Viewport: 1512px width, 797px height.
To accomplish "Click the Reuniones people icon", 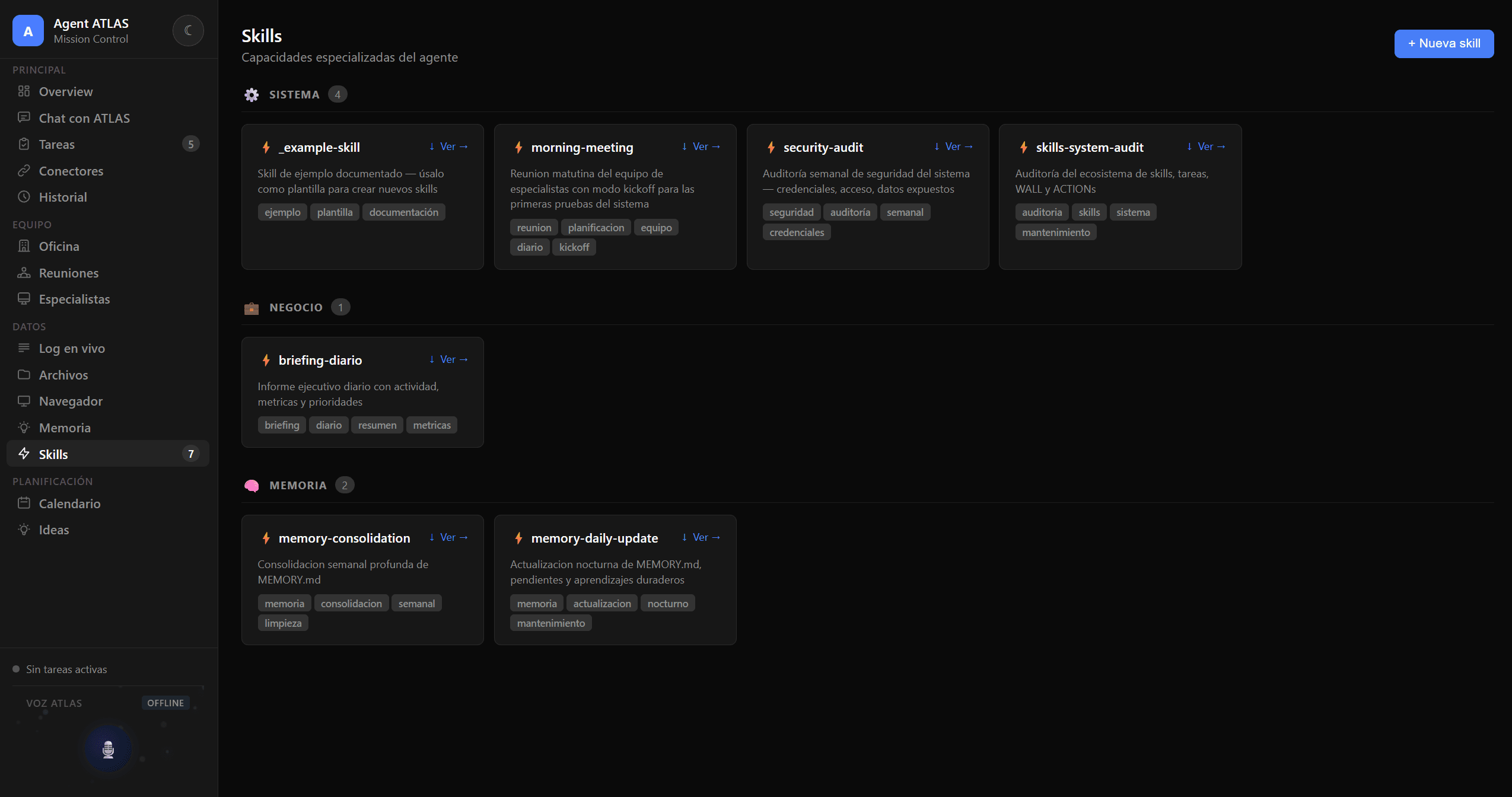I will (24, 273).
